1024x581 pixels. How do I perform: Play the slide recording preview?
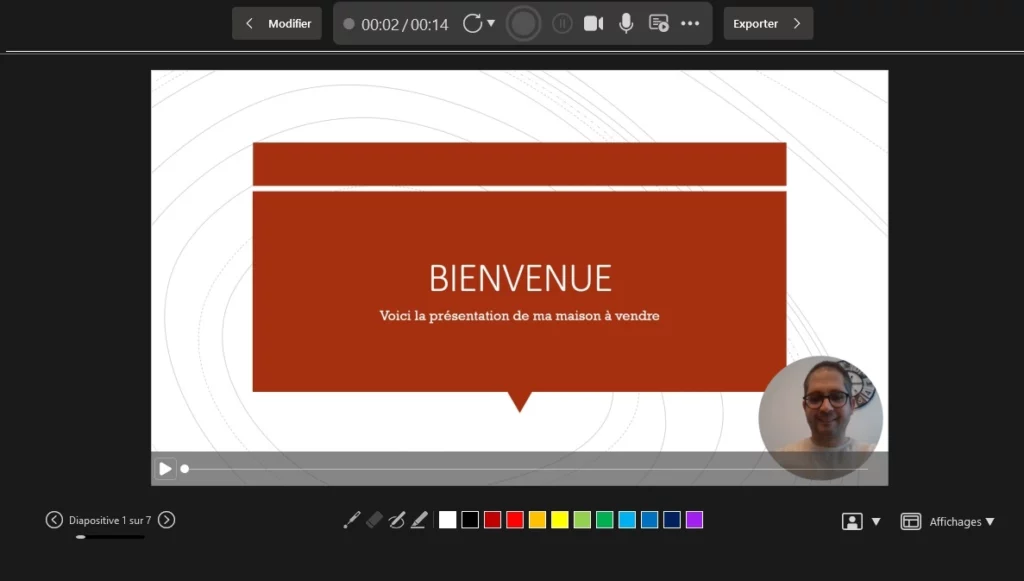coord(165,469)
